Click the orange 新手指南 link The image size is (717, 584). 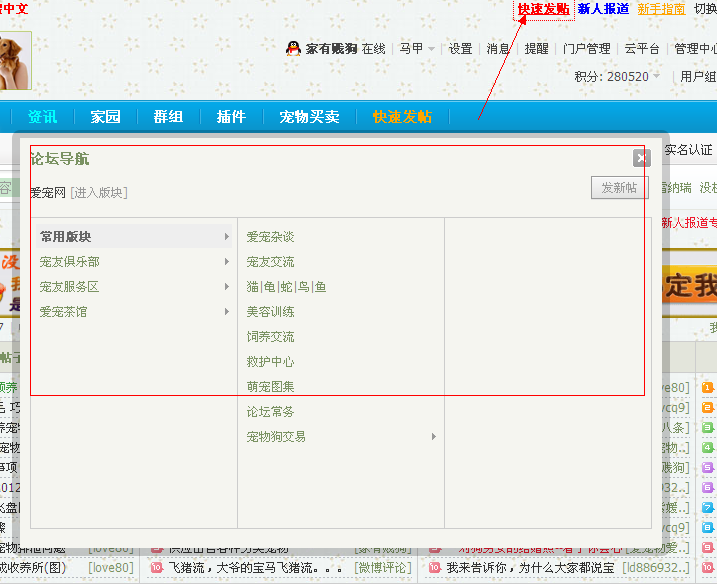[x=661, y=9]
